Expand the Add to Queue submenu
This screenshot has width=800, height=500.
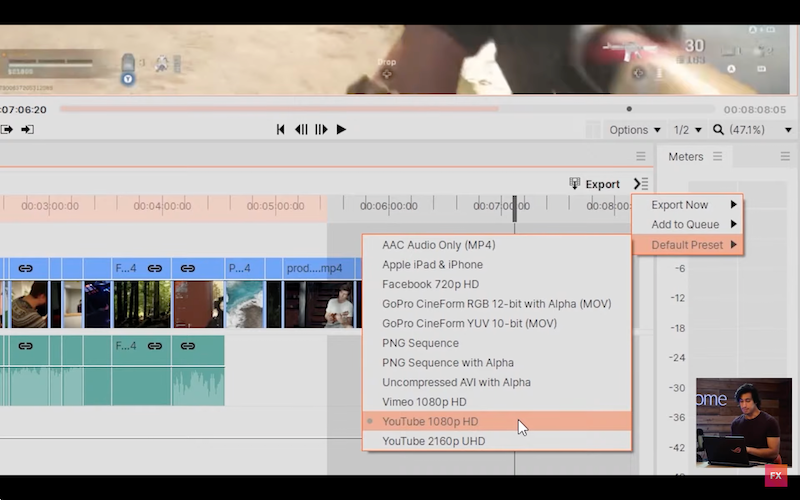pos(687,224)
